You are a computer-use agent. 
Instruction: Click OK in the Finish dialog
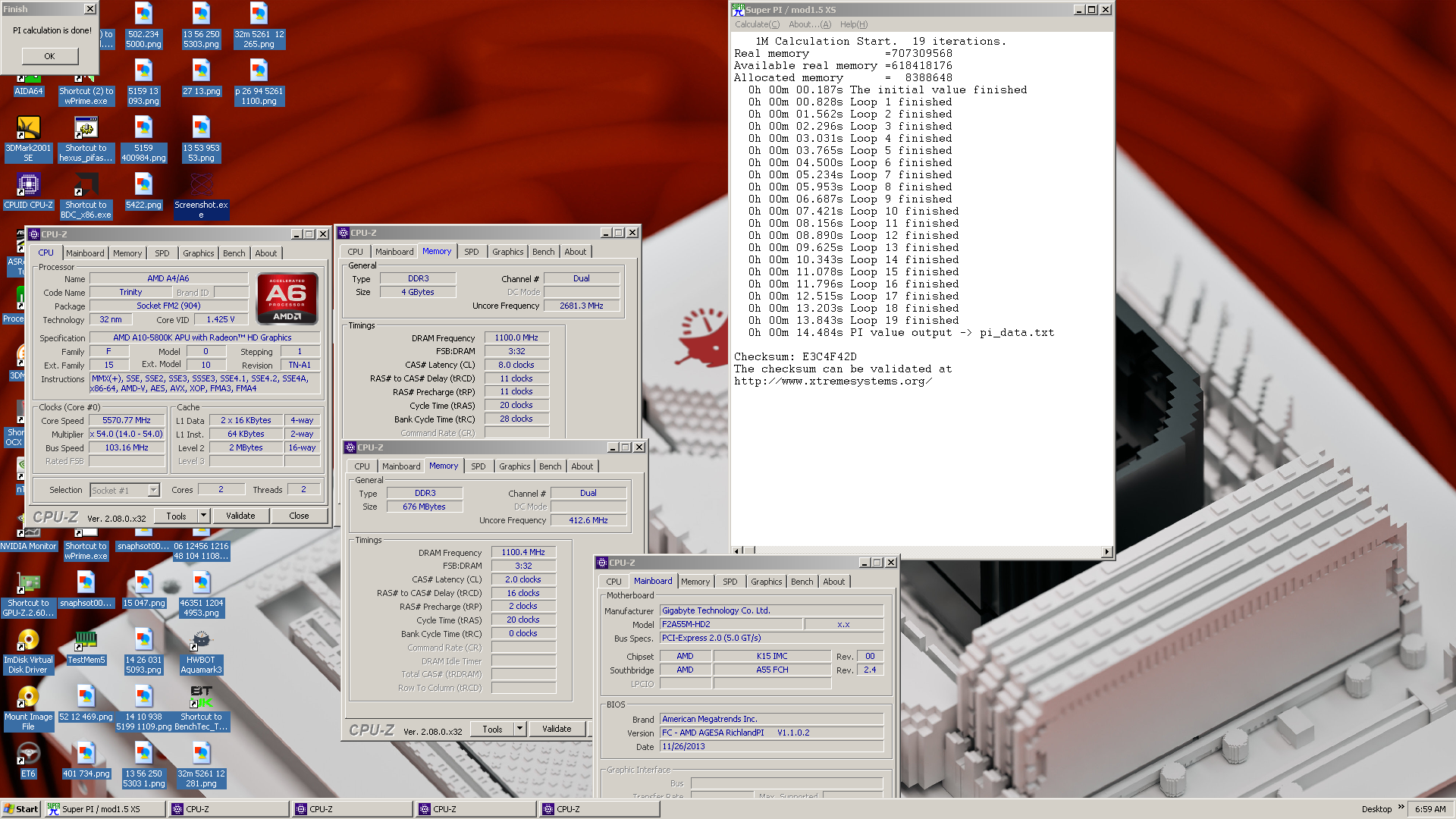pos(49,56)
